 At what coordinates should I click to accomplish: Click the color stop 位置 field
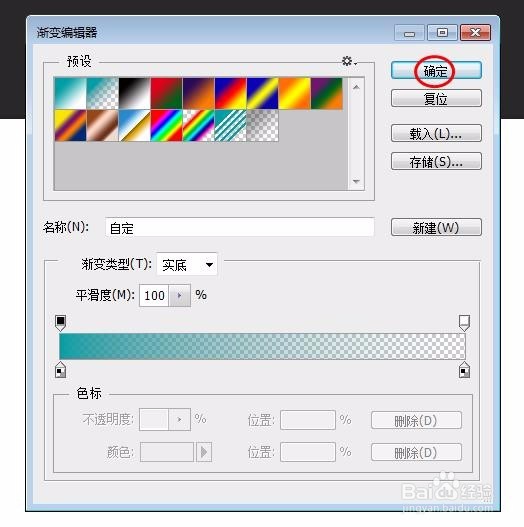pyautogui.click(x=308, y=452)
